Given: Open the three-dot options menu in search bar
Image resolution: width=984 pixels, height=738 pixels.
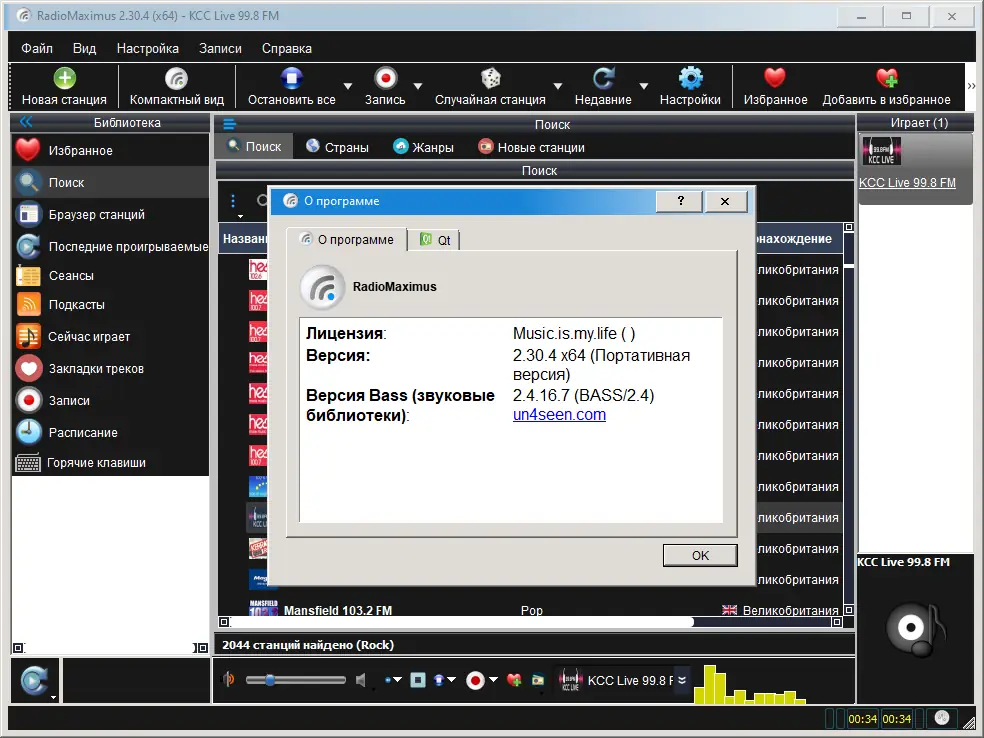Looking at the screenshot, I should click(x=233, y=201).
